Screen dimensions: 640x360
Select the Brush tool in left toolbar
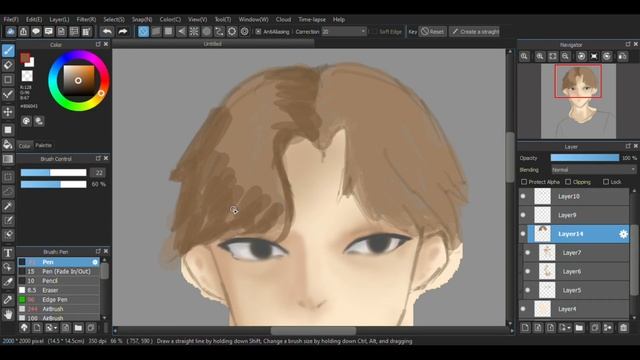tap(8, 51)
